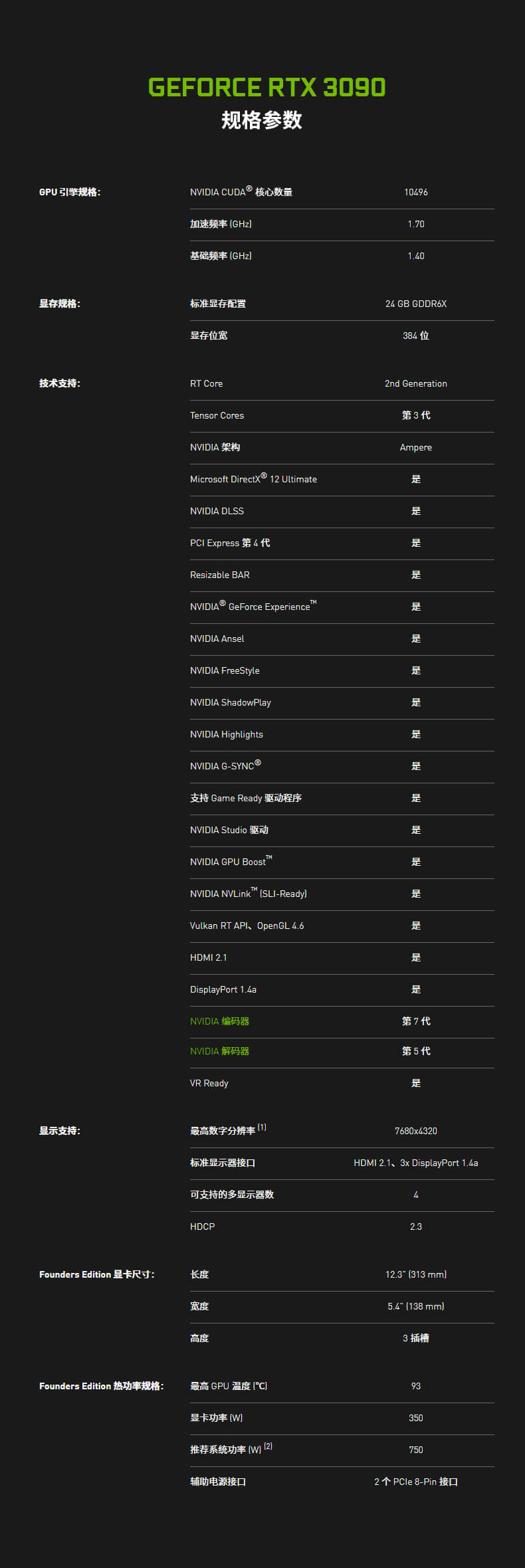Click the 技术支持 section label
This screenshot has width=525, height=1568.
pyautogui.click(x=60, y=383)
